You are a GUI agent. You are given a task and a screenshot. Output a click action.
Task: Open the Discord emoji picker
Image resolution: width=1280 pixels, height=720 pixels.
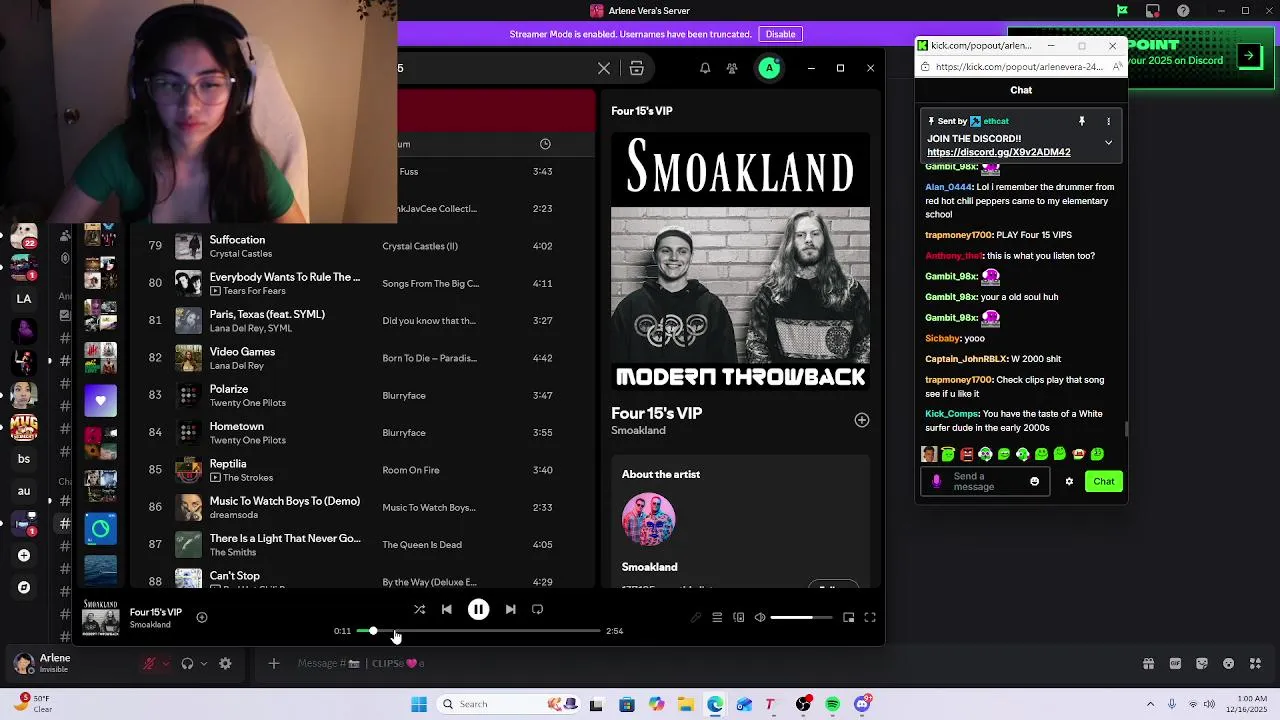point(1229,663)
